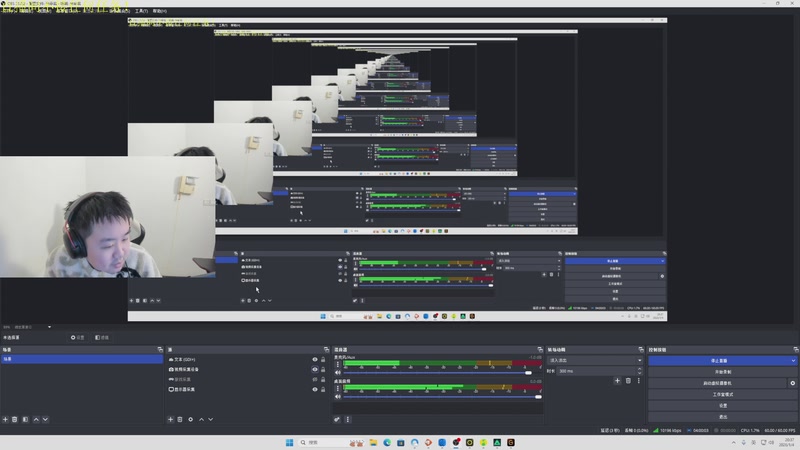
Task: Remove the selected scene with the trash icon
Action: tap(15, 419)
